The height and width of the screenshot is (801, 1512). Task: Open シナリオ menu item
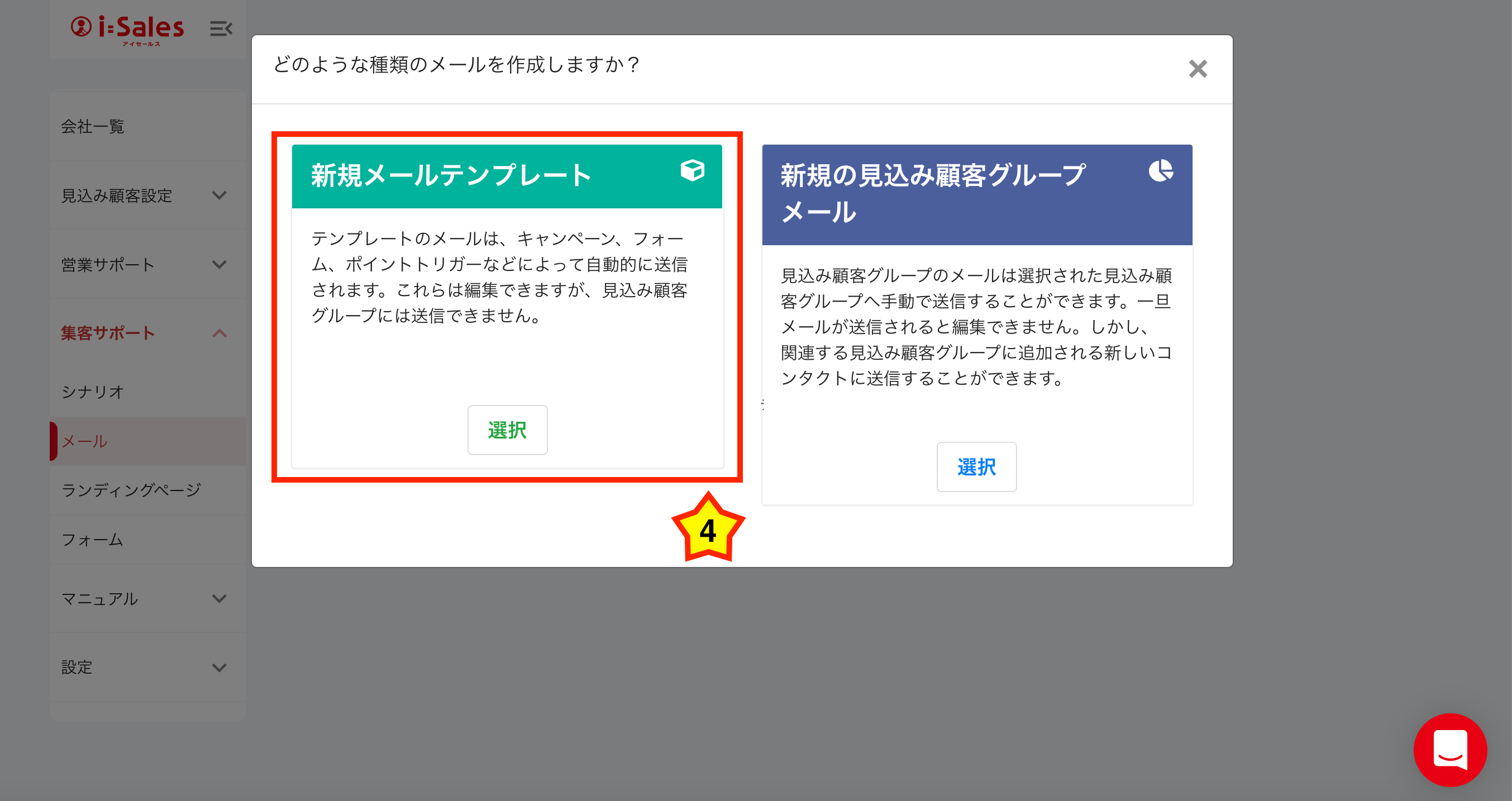93,392
